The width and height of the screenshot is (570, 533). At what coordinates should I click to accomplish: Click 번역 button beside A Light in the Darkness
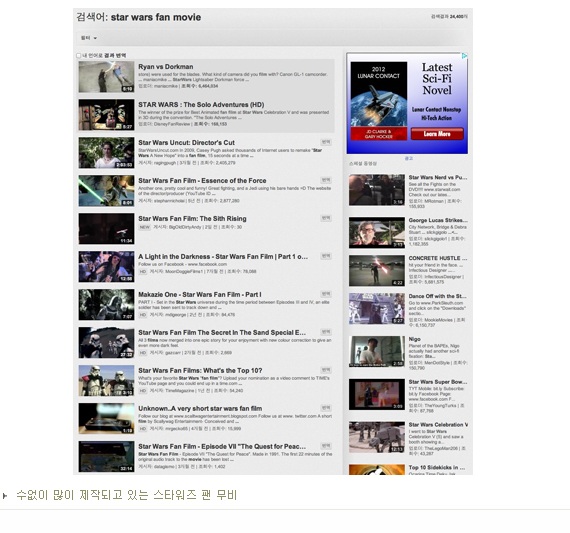pos(326,256)
